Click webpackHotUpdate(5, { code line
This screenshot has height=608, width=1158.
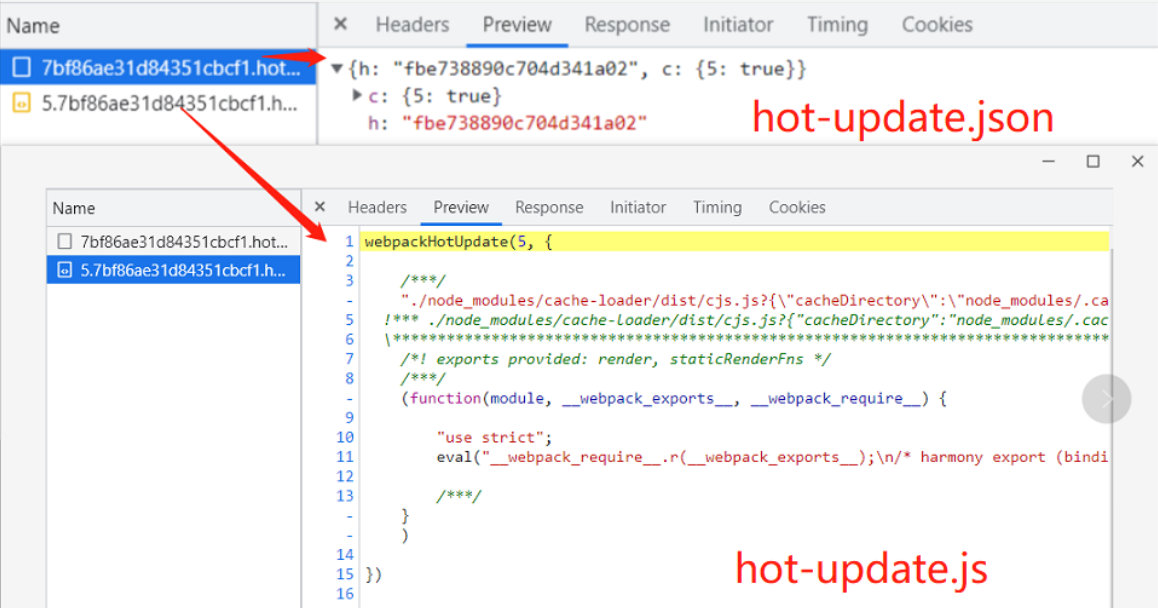(458, 242)
